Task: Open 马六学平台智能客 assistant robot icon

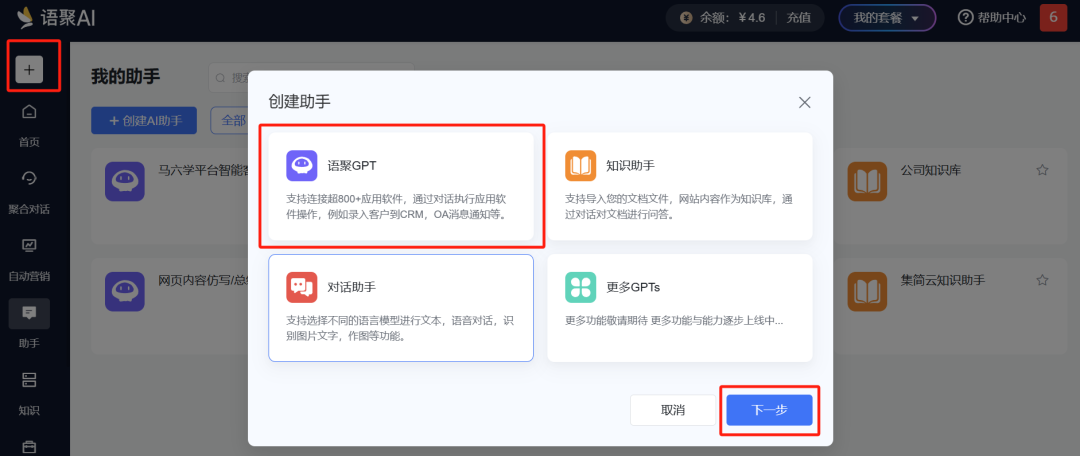Action: (125, 182)
